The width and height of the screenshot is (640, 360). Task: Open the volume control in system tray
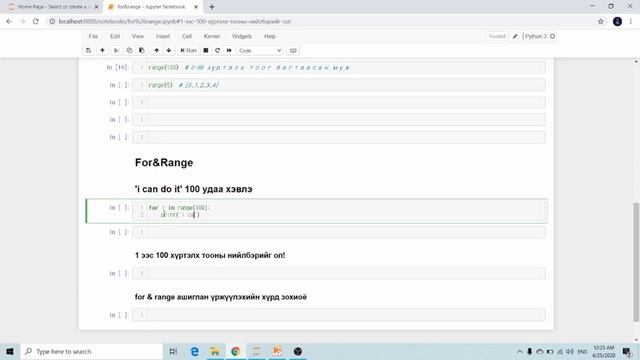(570, 351)
